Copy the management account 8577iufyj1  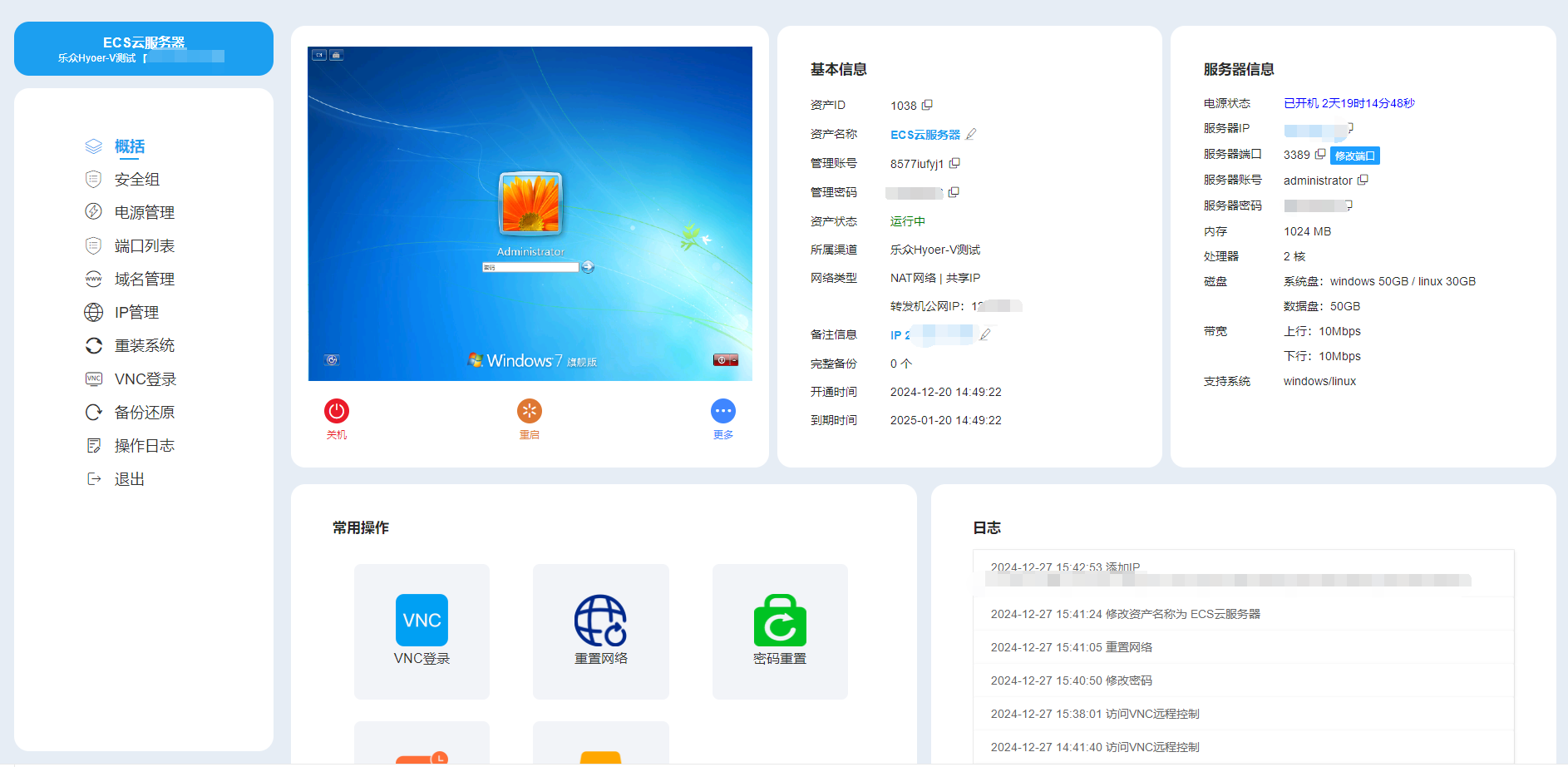(955, 163)
